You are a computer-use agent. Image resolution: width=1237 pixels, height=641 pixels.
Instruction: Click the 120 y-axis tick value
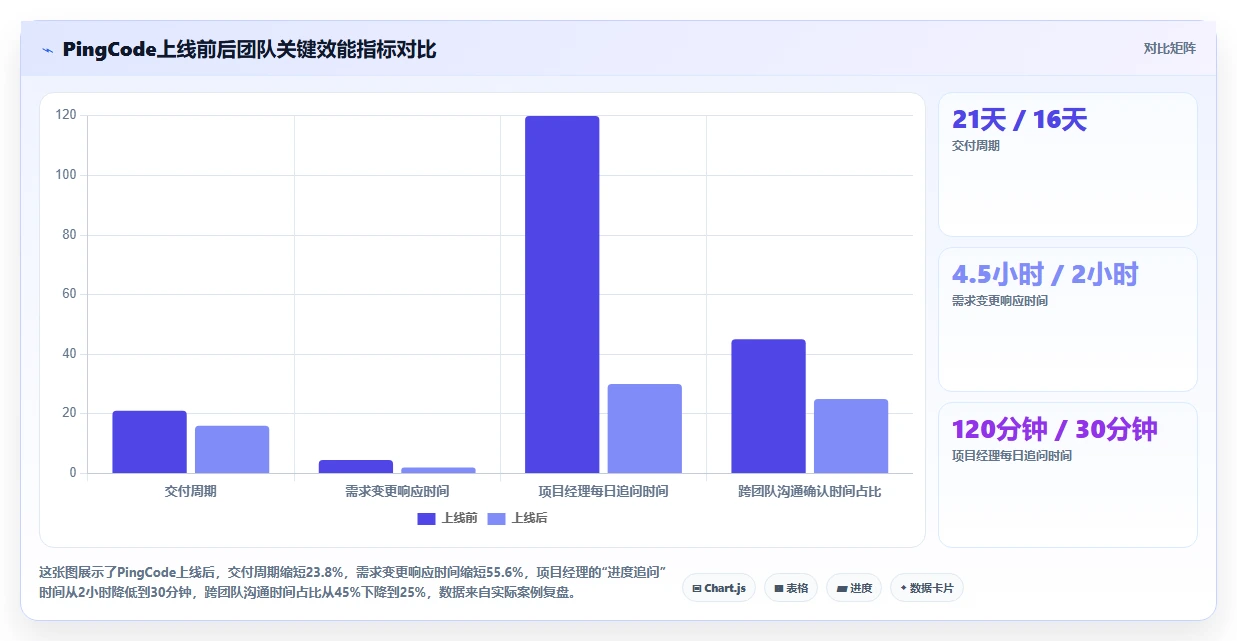click(66, 115)
